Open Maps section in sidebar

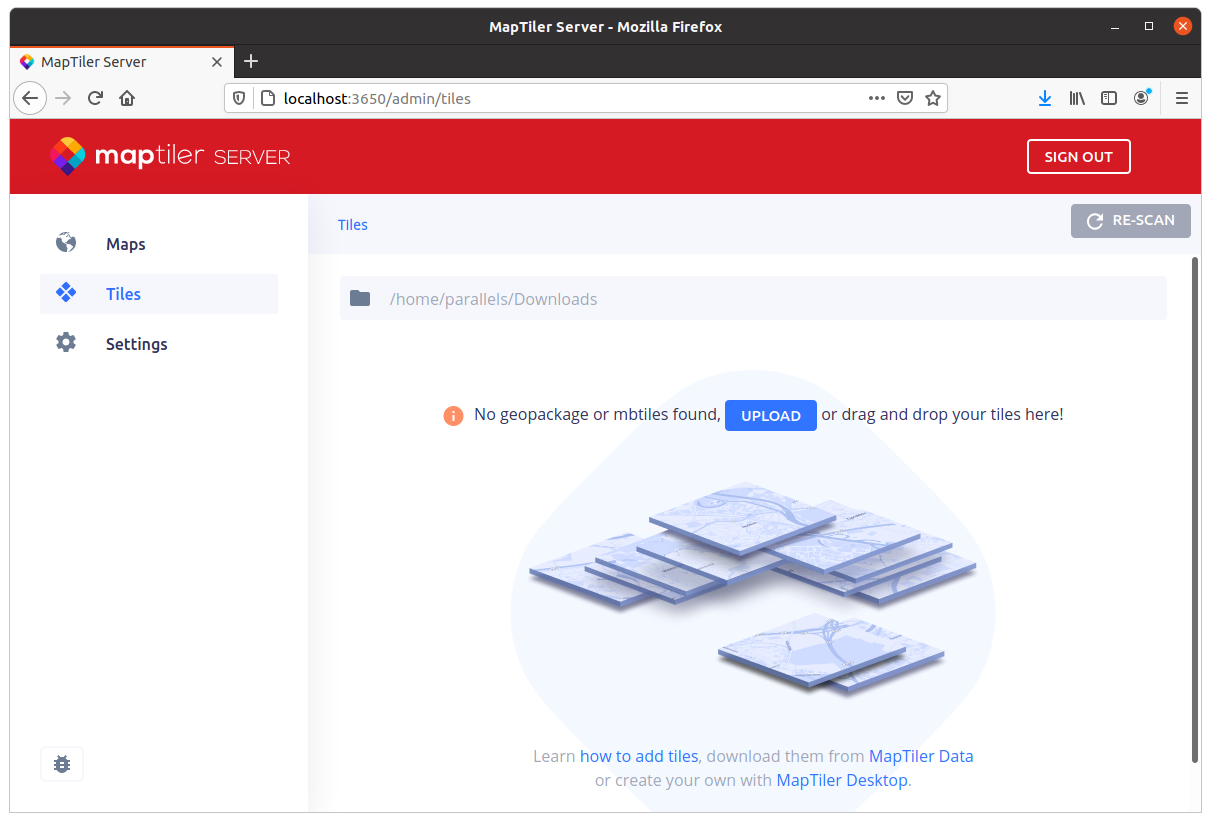[125, 244]
